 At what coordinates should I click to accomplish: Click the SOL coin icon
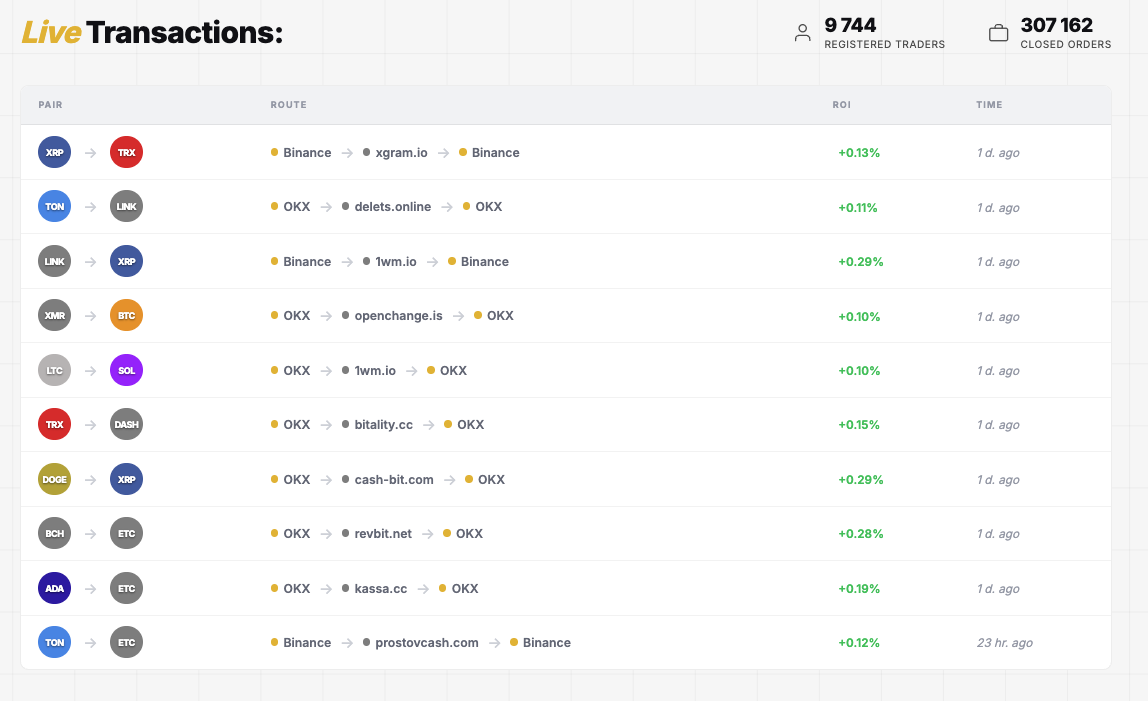coord(126,371)
